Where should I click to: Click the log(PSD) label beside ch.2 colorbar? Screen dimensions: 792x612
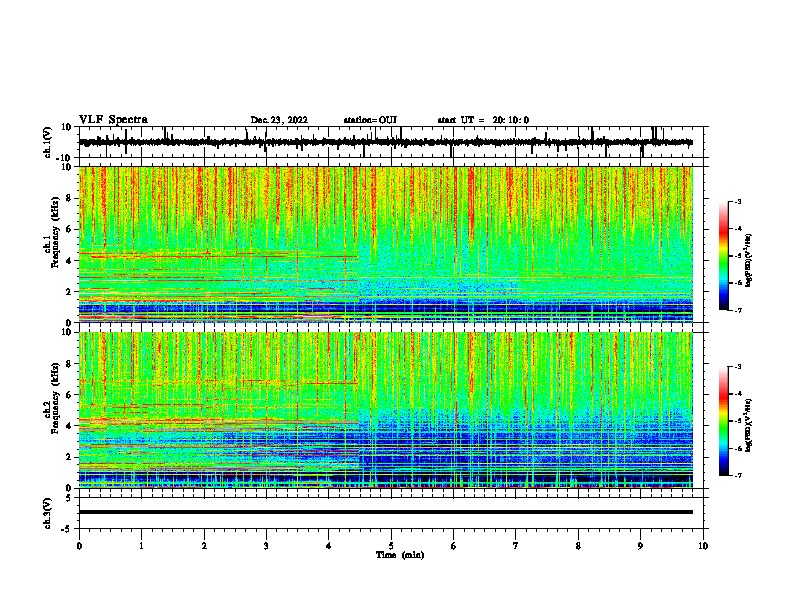749,425
